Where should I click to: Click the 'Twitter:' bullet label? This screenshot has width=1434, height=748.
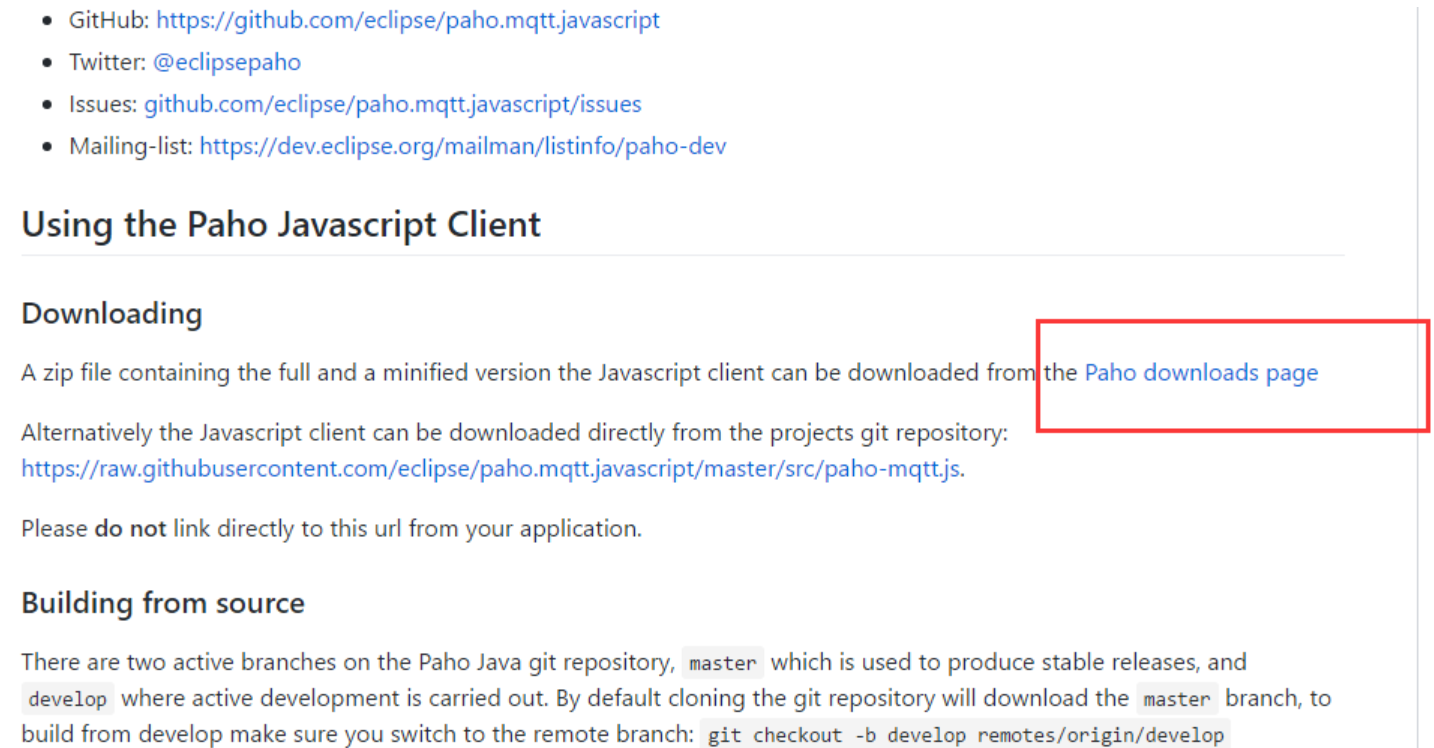pos(108,62)
